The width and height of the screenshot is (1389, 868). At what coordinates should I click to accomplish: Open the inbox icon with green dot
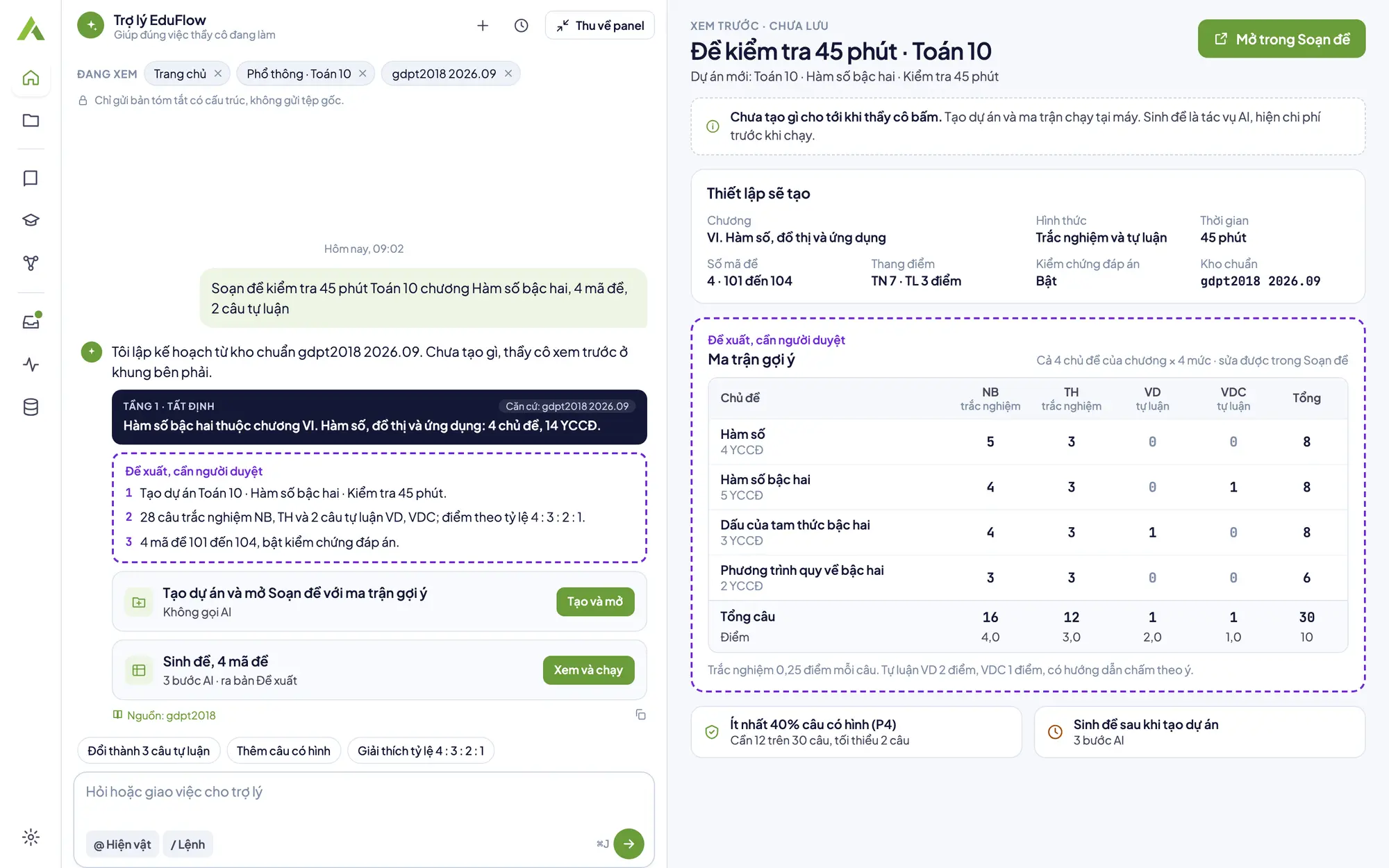[31, 322]
